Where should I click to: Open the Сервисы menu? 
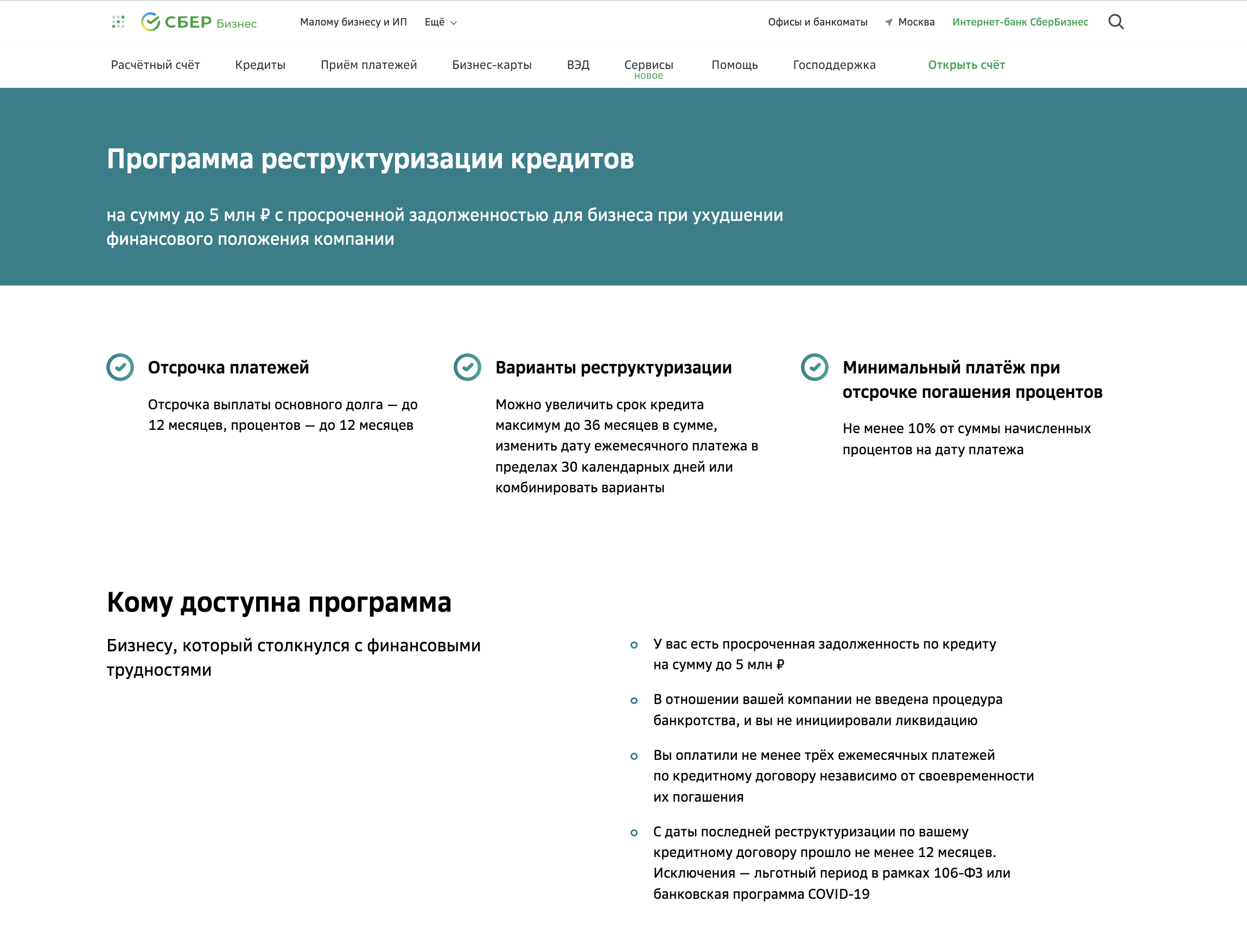[648, 65]
